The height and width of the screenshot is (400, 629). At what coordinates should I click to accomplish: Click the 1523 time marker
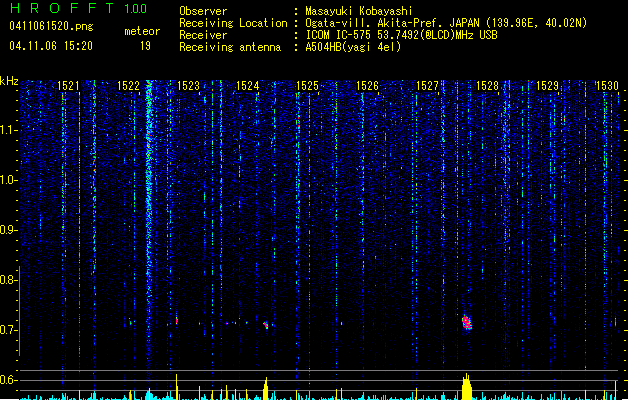pyautogui.click(x=188, y=86)
